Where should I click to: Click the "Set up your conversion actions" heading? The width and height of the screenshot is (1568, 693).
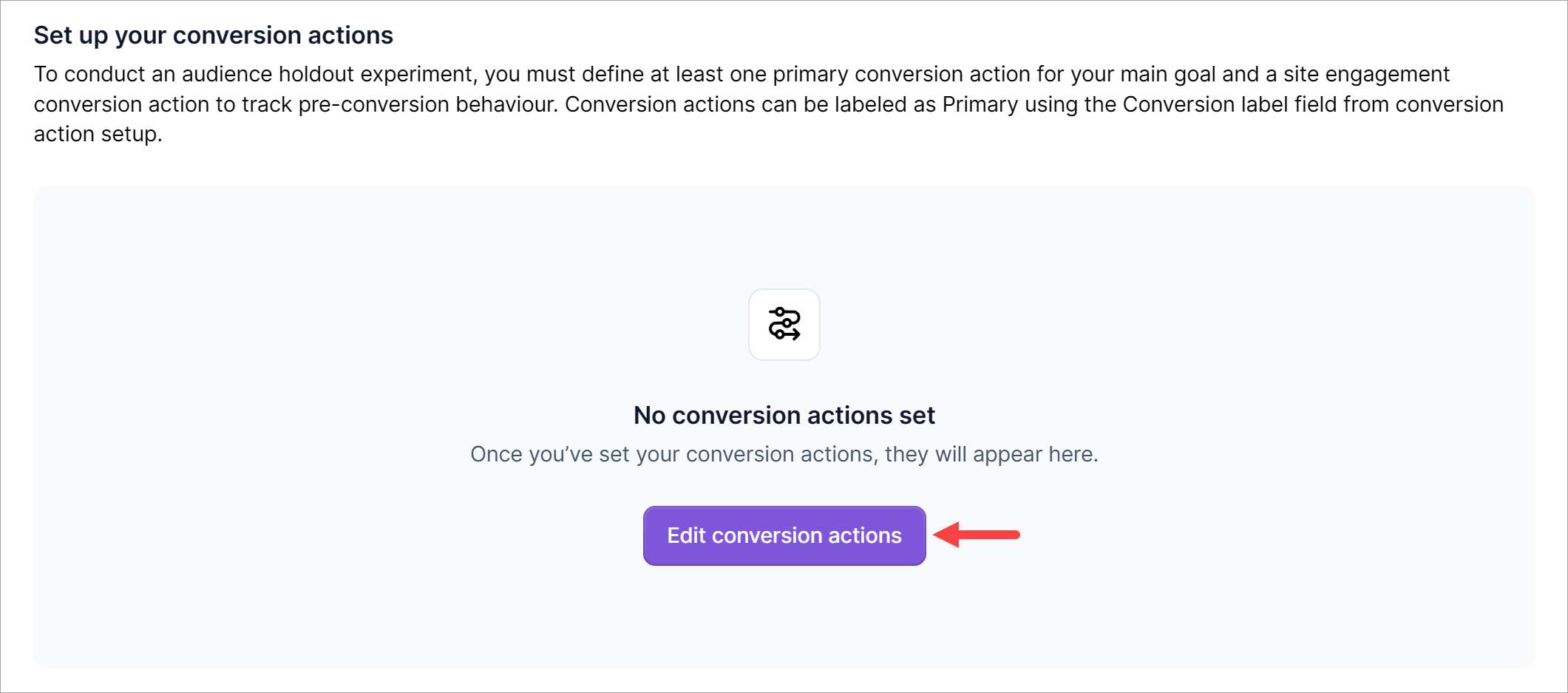(213, 36)
